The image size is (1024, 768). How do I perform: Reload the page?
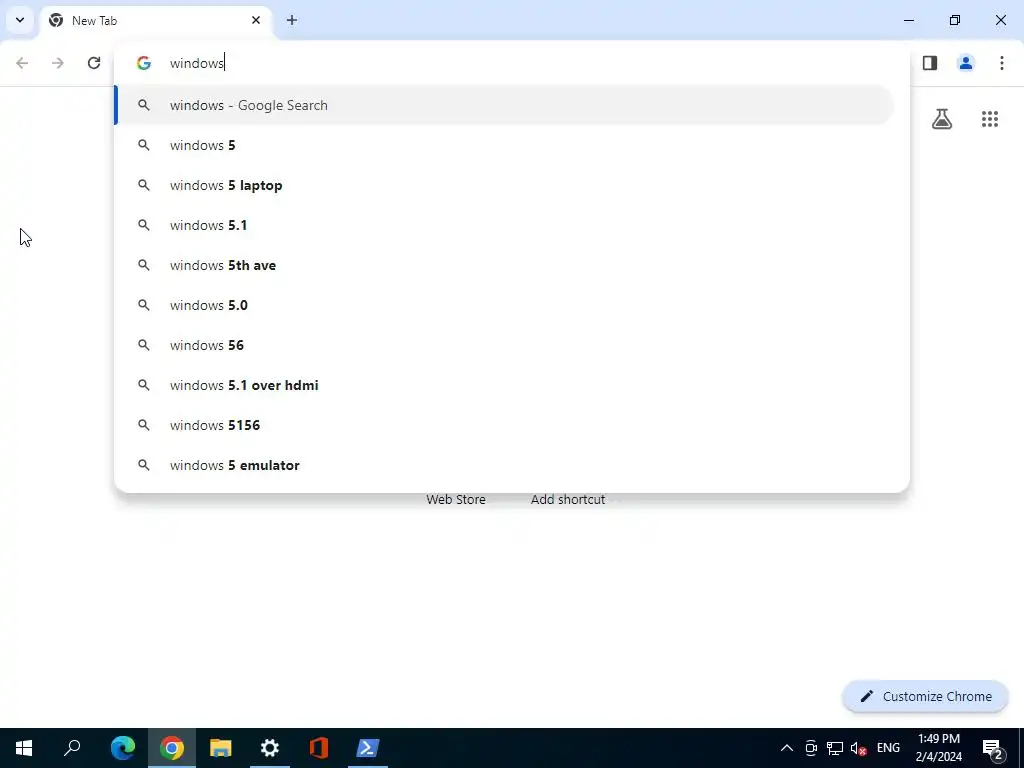pos(94,63)
